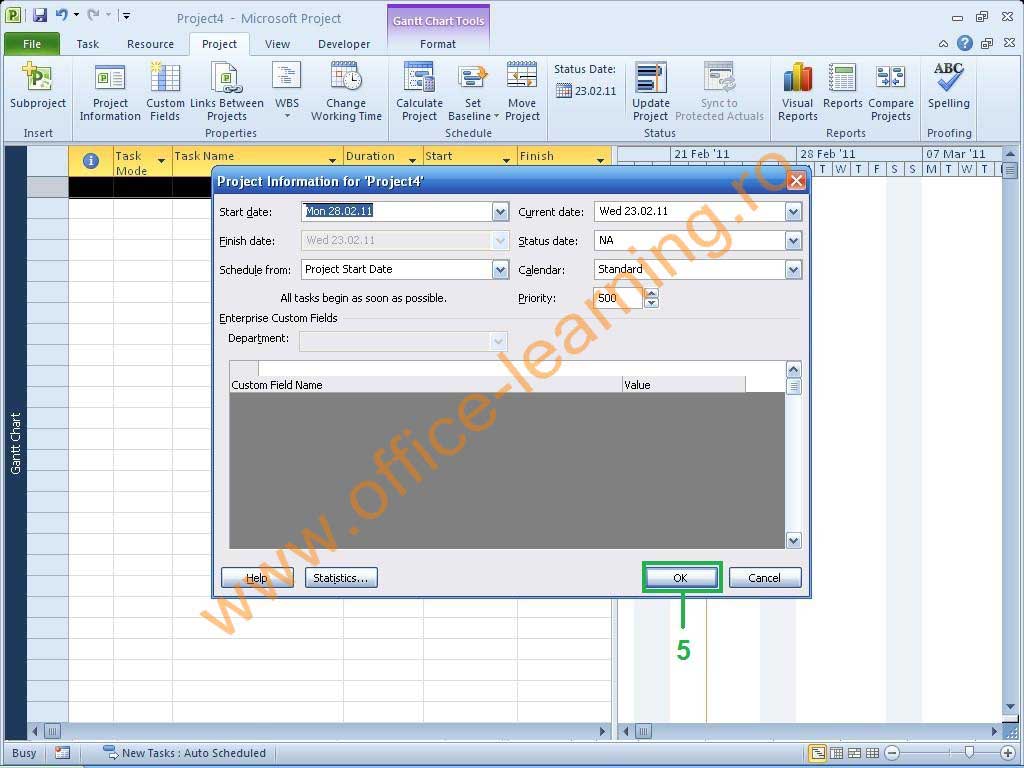Open Task Name column filter arrow

[332, 161]
